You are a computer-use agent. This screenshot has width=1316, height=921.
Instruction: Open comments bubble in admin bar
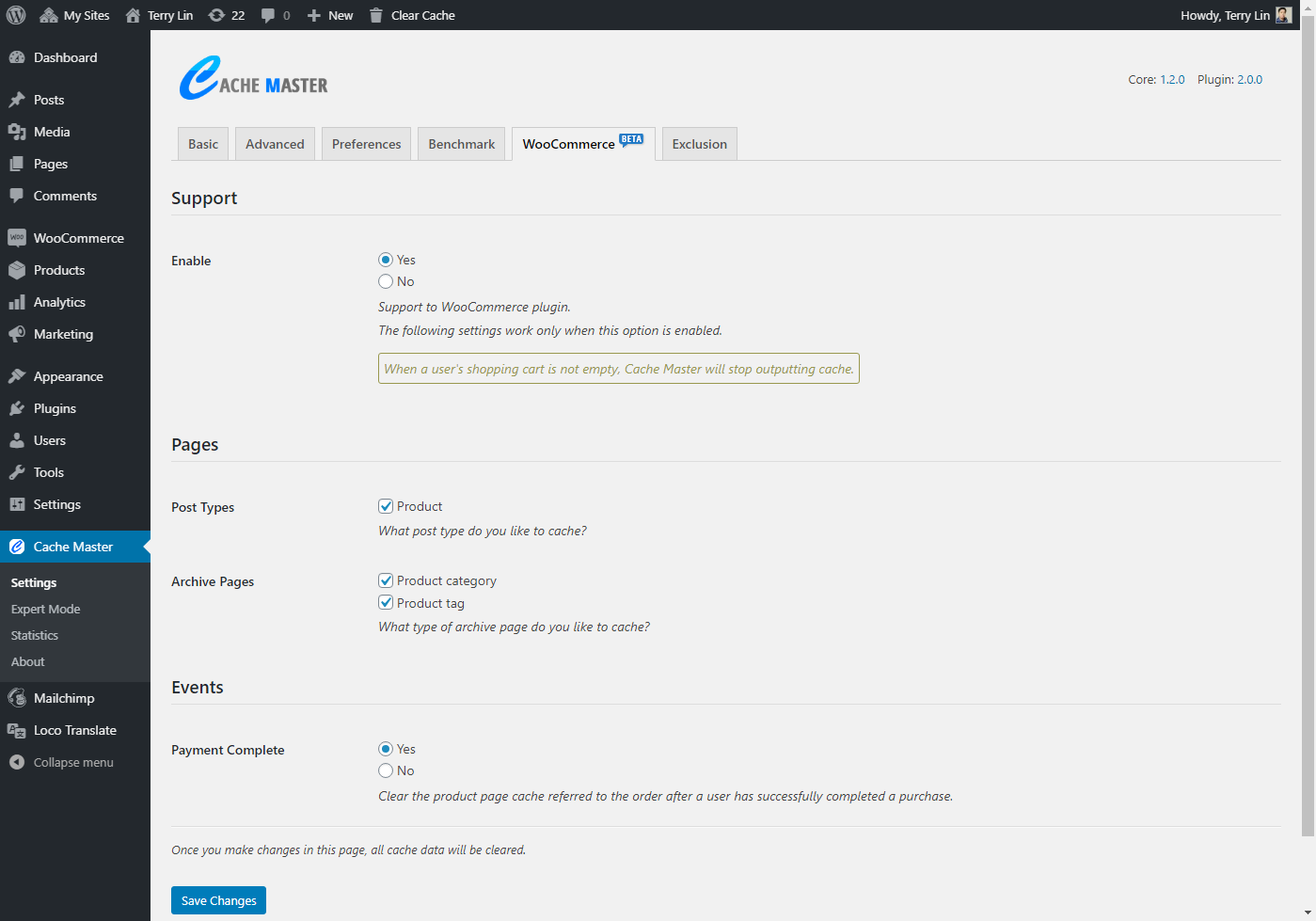pyautogui.click(x=268, y=15)
